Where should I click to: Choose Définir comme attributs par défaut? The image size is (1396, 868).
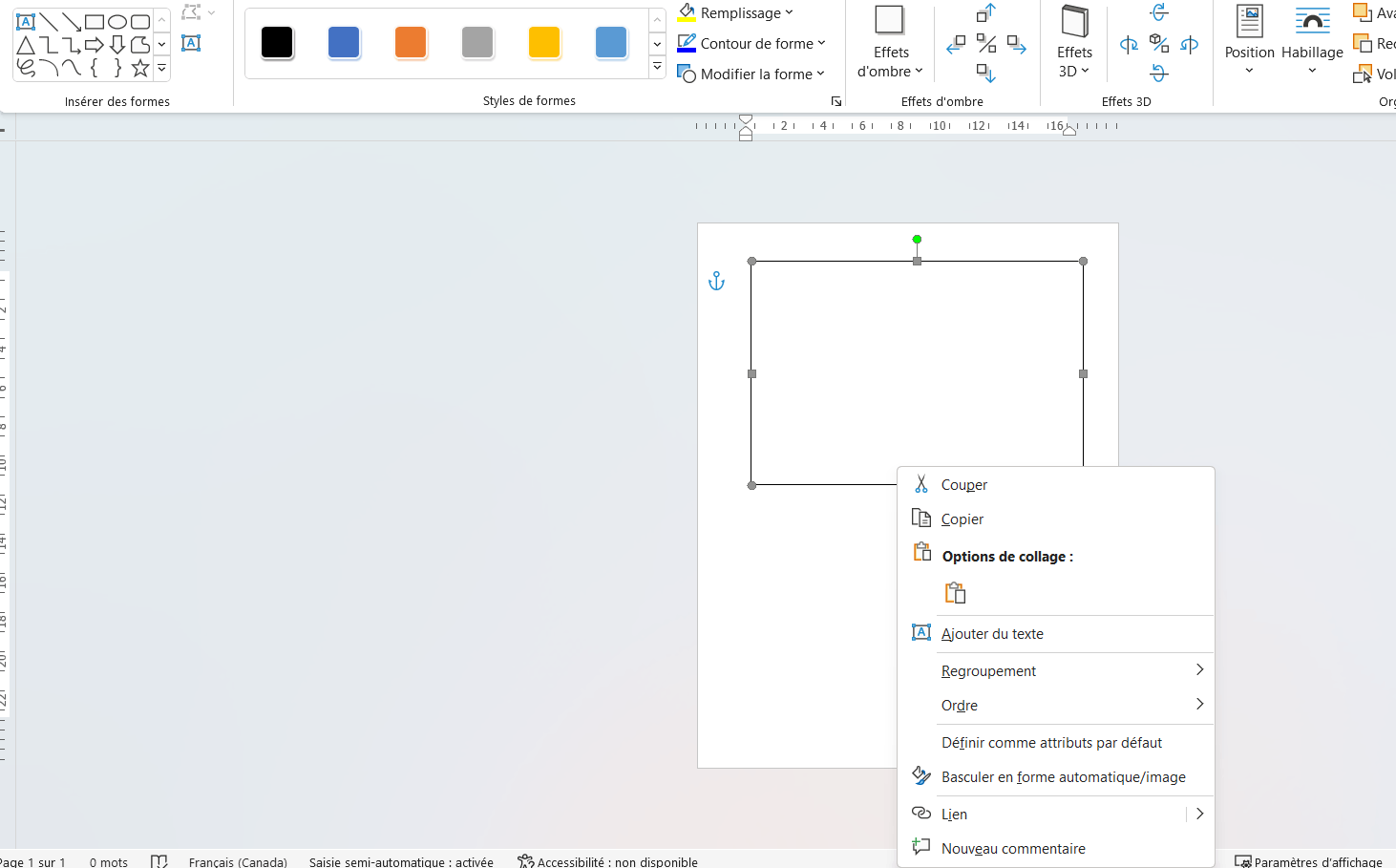(x=1056, y=743)
